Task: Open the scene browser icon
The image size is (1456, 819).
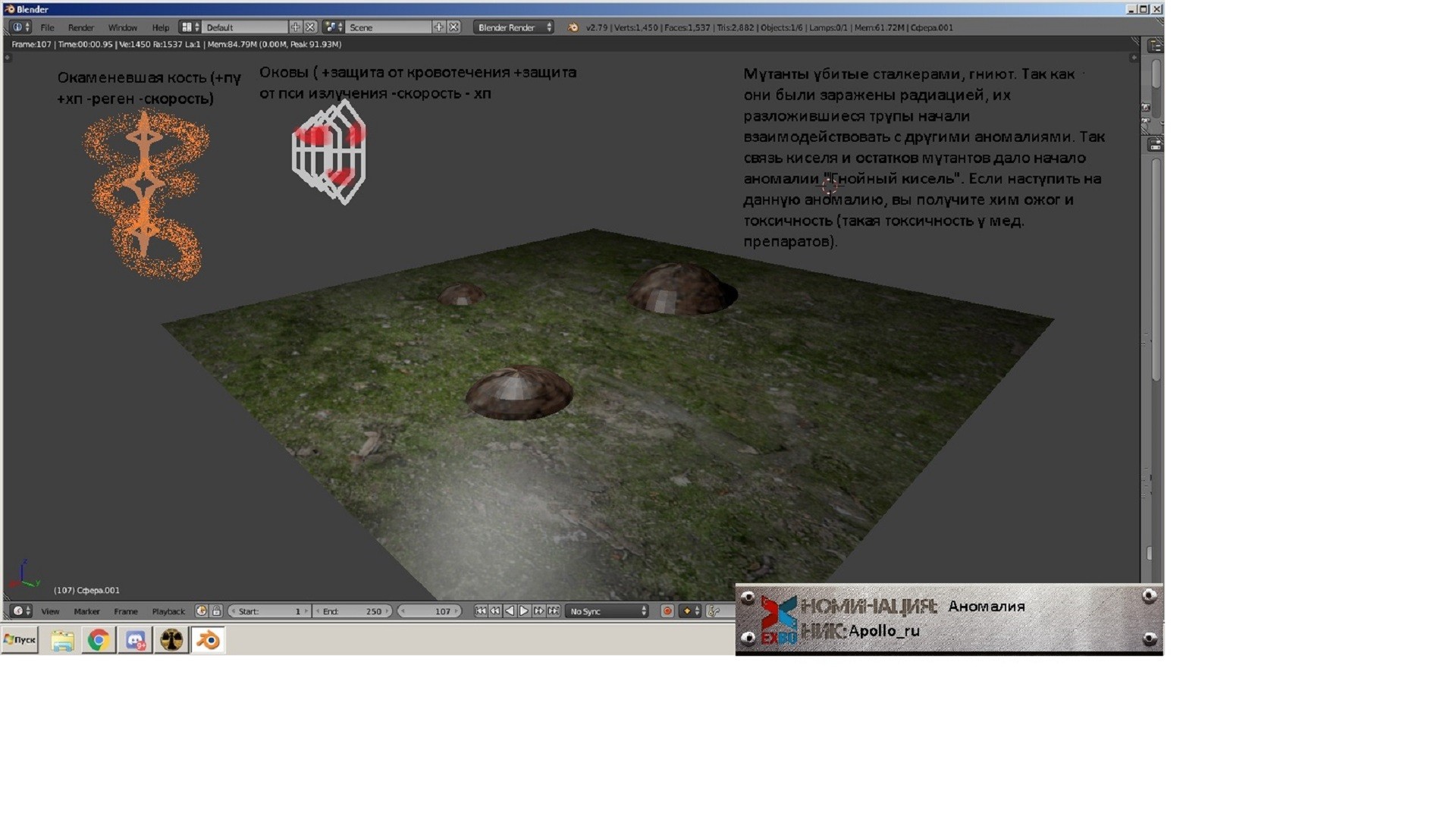Action: click(334, 27)
